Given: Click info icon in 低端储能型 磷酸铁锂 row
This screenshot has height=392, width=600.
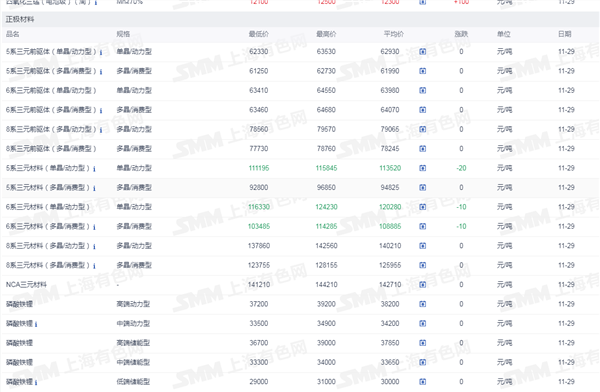Looking at the screenshot, I should pos(36,382).
